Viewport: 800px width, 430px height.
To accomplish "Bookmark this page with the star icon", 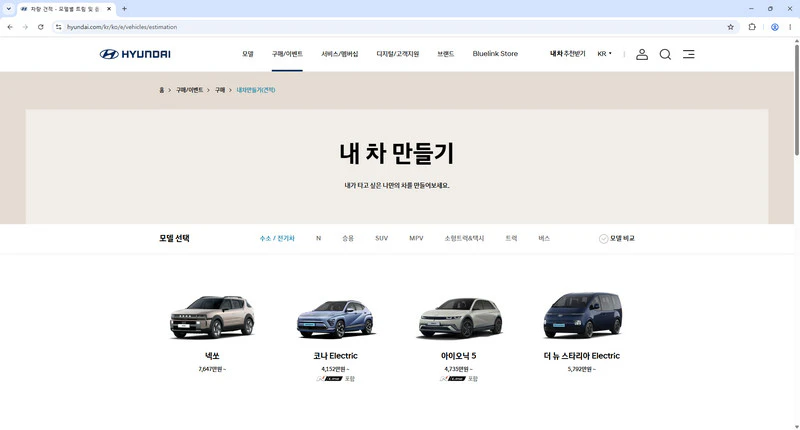I will click(730, 27).
